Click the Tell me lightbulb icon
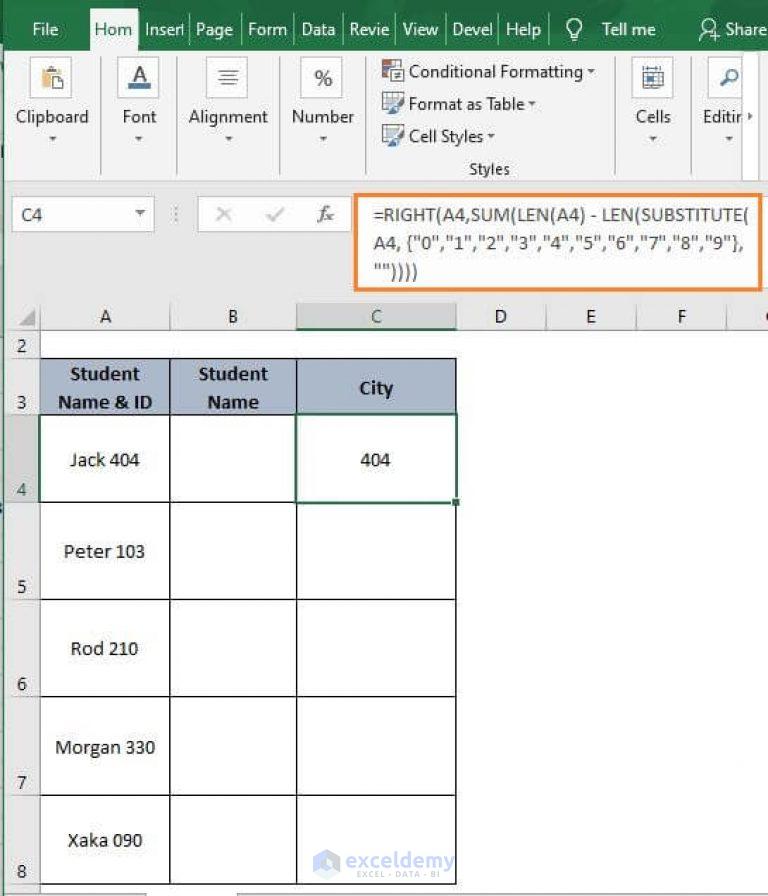The height and width of the screenshot is (896, 768). pyautogui.click(x=574, y=29)
